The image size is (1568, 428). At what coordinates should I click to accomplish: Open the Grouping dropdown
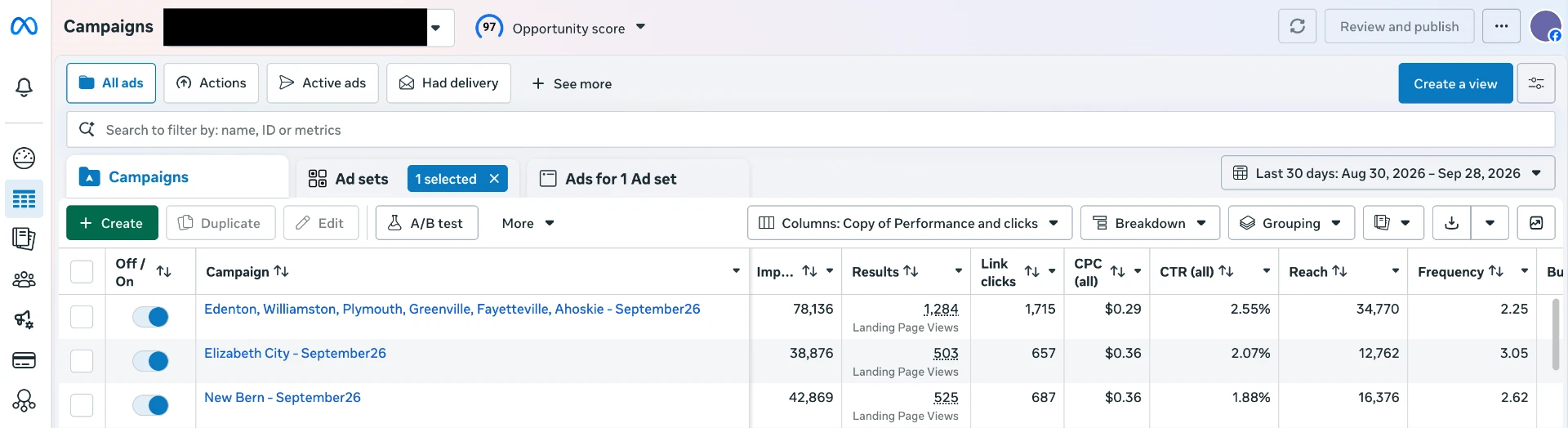click(x=1291, y=223)
